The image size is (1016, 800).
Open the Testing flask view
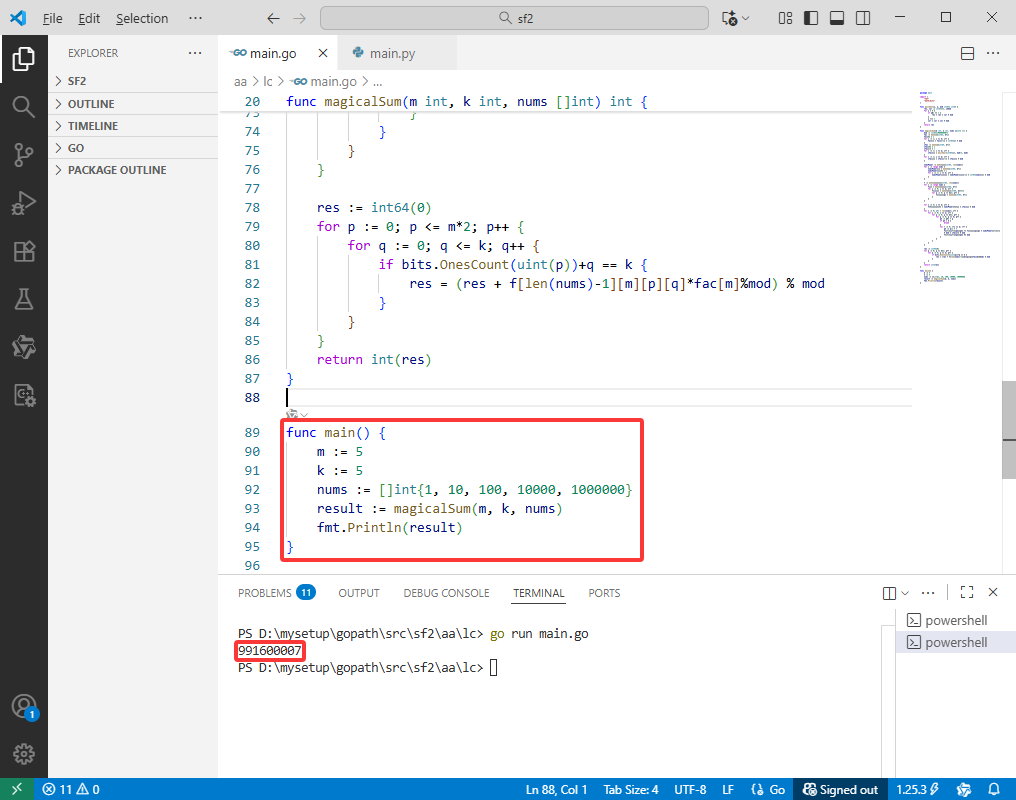[24, 299]
